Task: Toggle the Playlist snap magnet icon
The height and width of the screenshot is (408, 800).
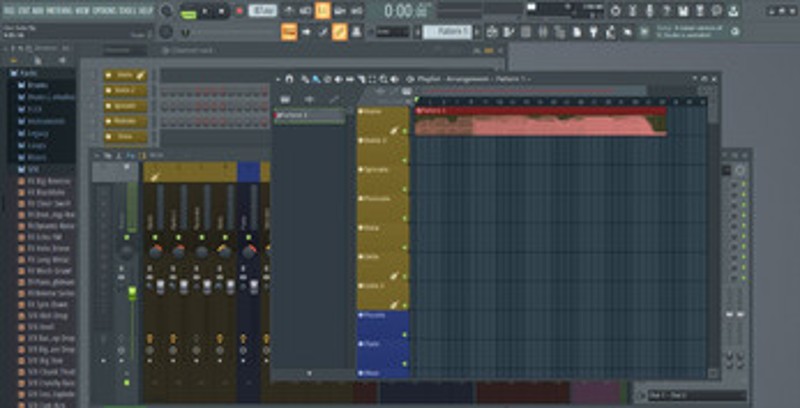Action: 290,79
